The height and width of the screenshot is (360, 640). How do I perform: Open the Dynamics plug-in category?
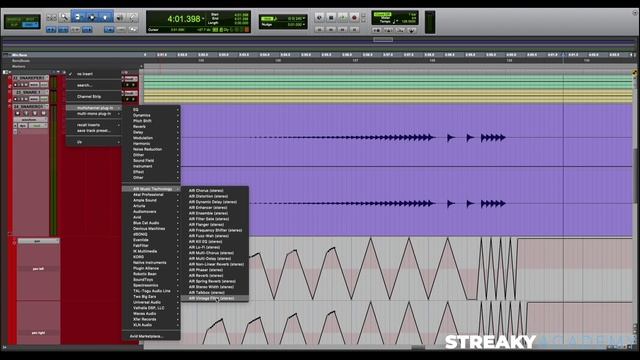[x=151, y=116]
